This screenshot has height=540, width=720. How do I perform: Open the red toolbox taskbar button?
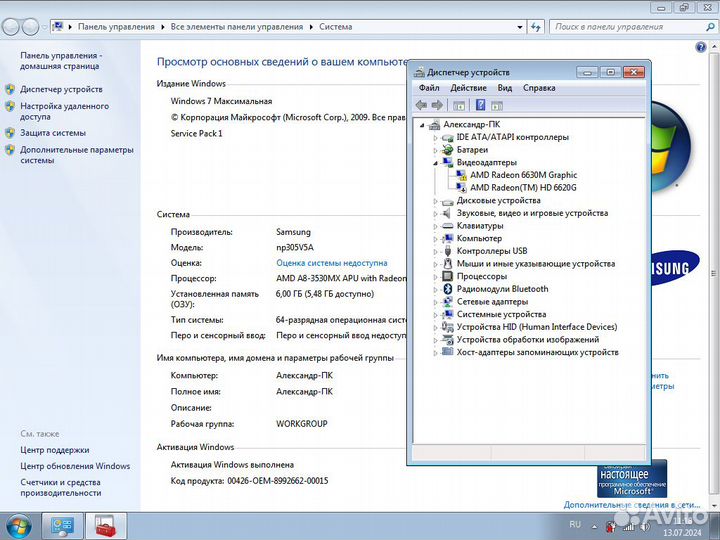click(106, 526)
